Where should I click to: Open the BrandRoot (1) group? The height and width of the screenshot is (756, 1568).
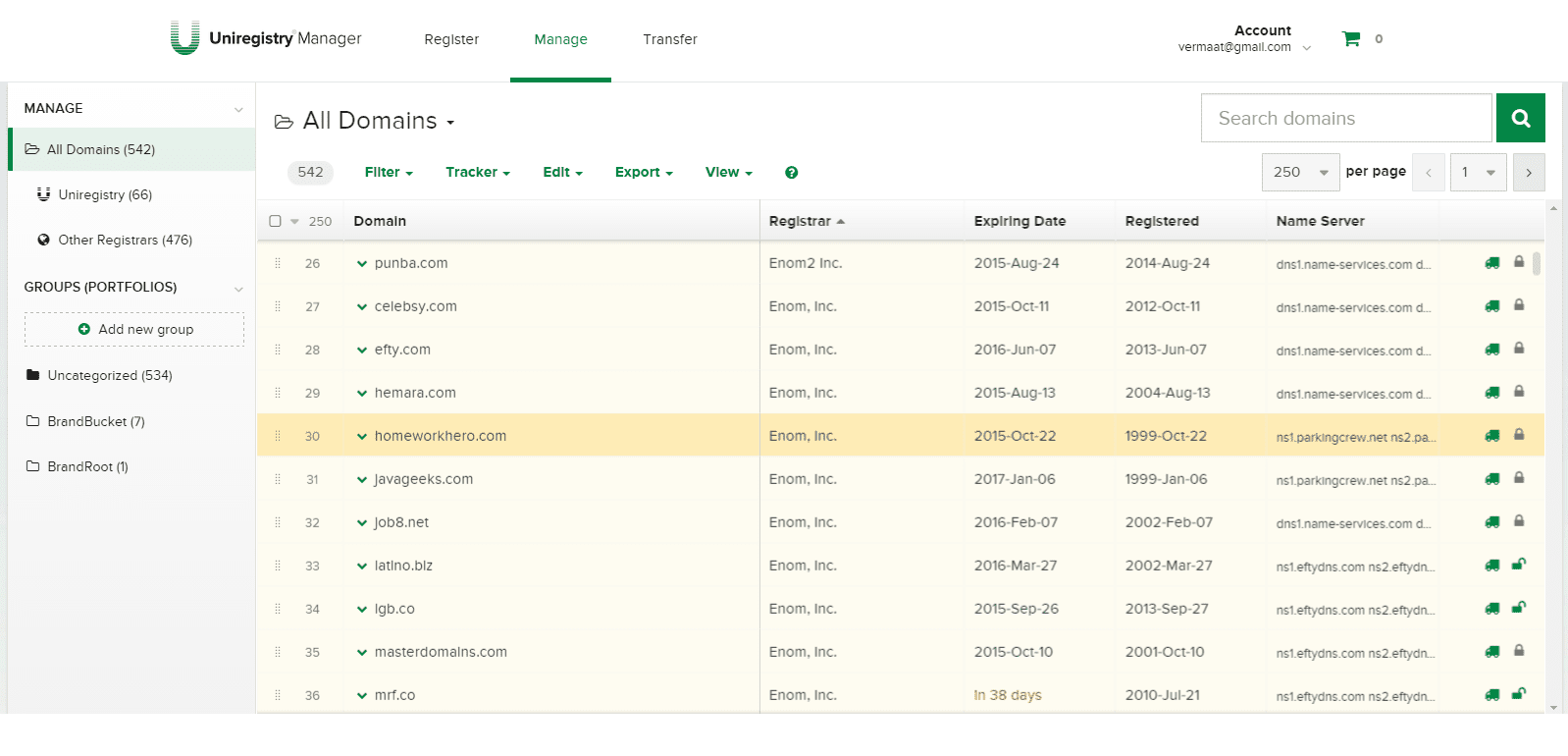coord(78,466)
